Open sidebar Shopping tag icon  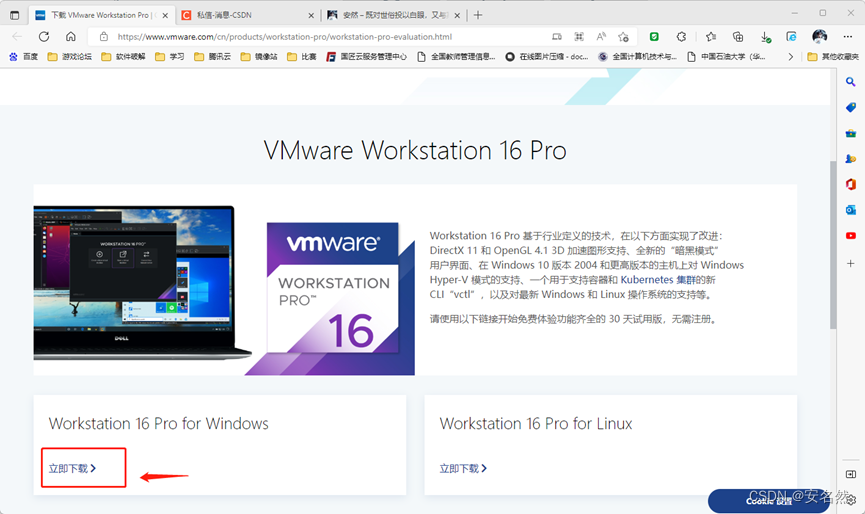[851, 107]
